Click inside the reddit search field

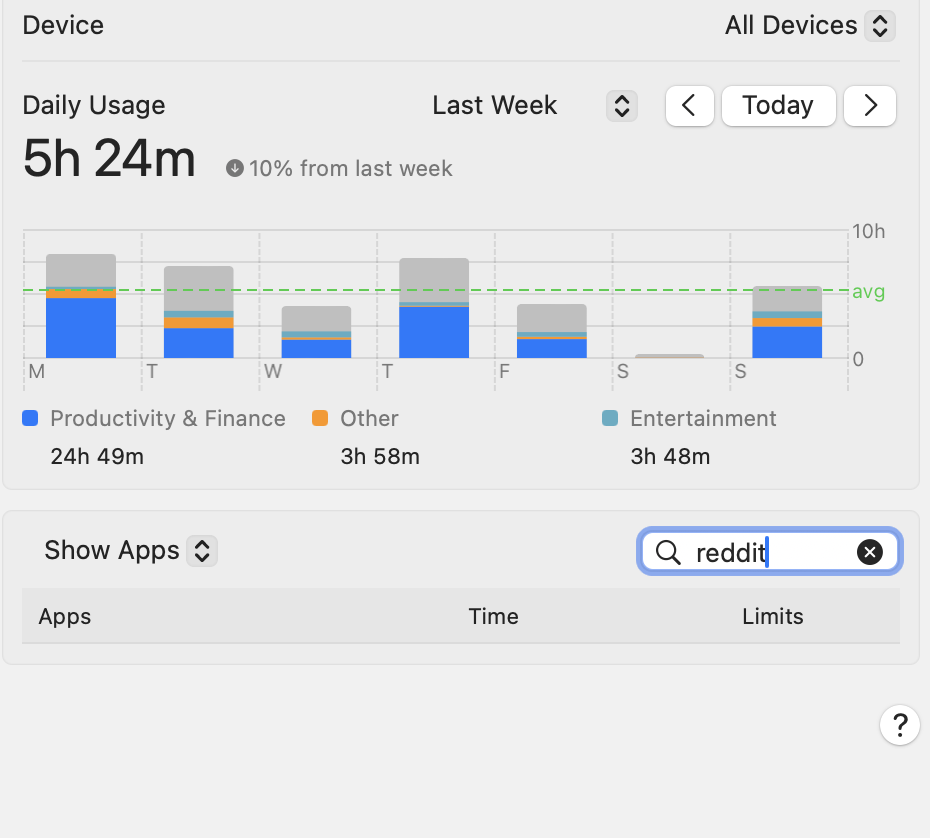coord(770,552)
